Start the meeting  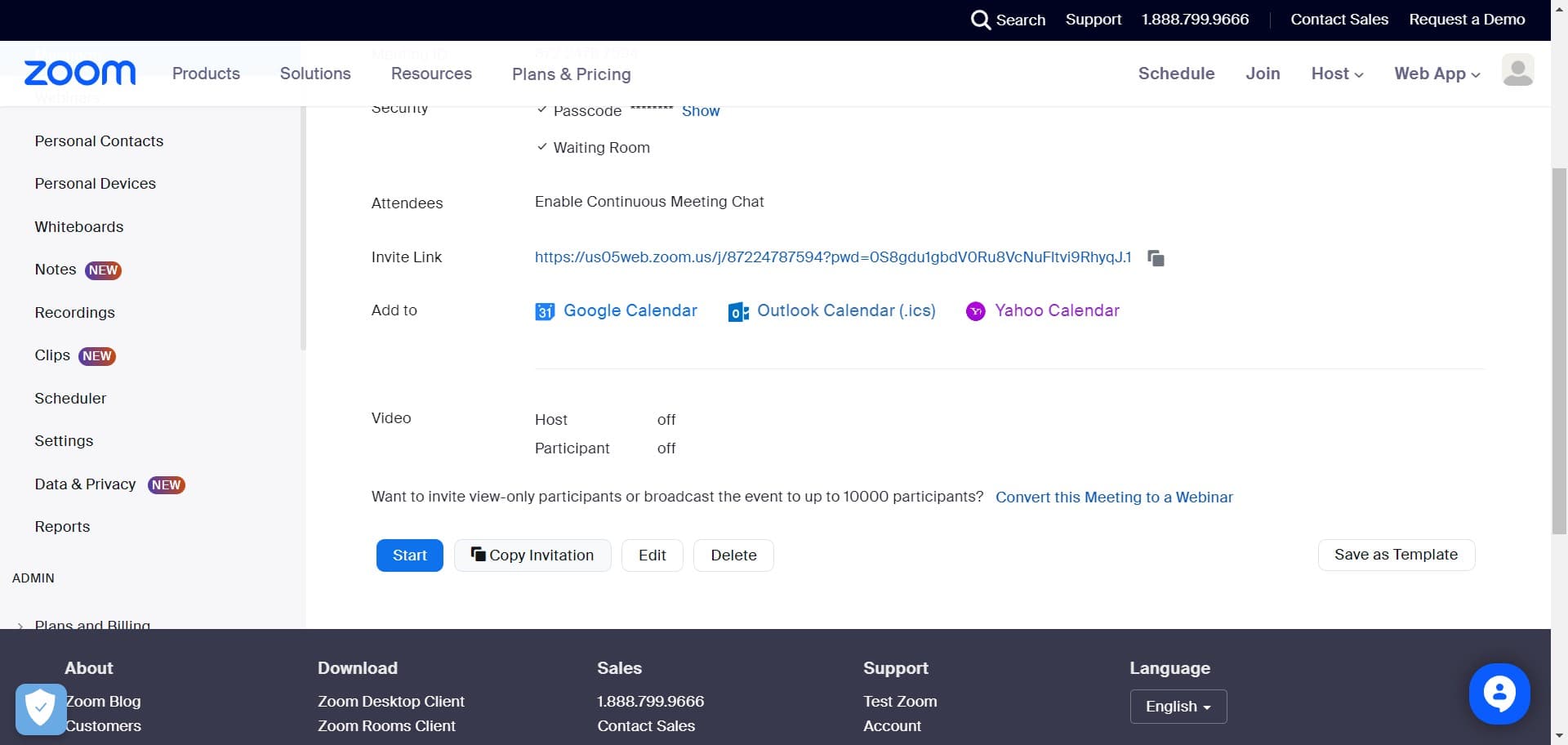point(409,555)
